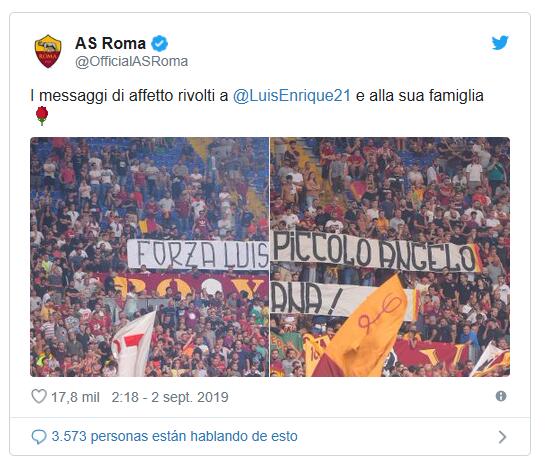Click the white flag in left photo

click(134, 344)
